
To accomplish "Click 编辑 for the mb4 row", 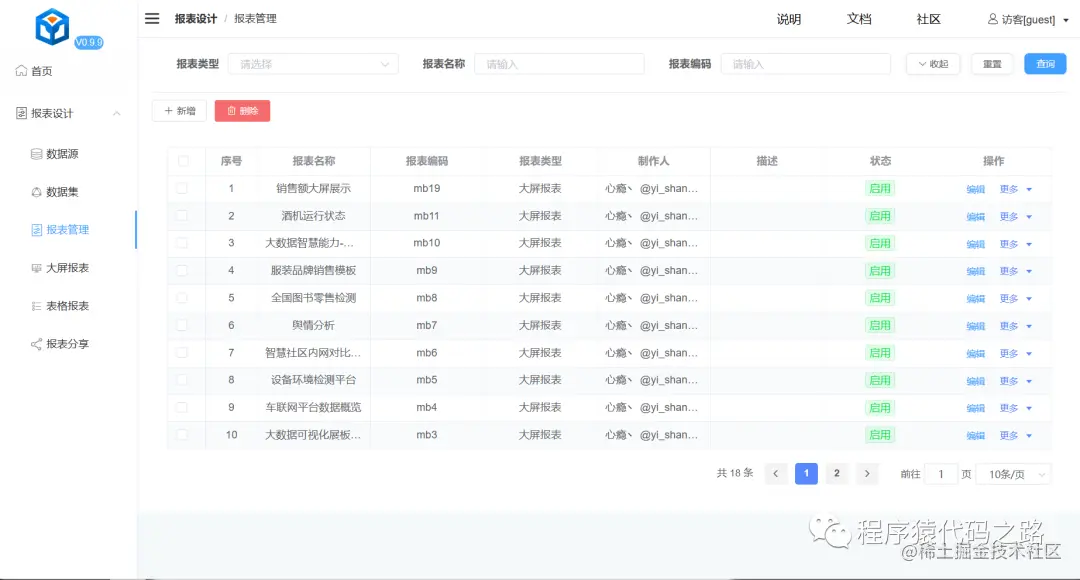I will (x=975, y=408).
